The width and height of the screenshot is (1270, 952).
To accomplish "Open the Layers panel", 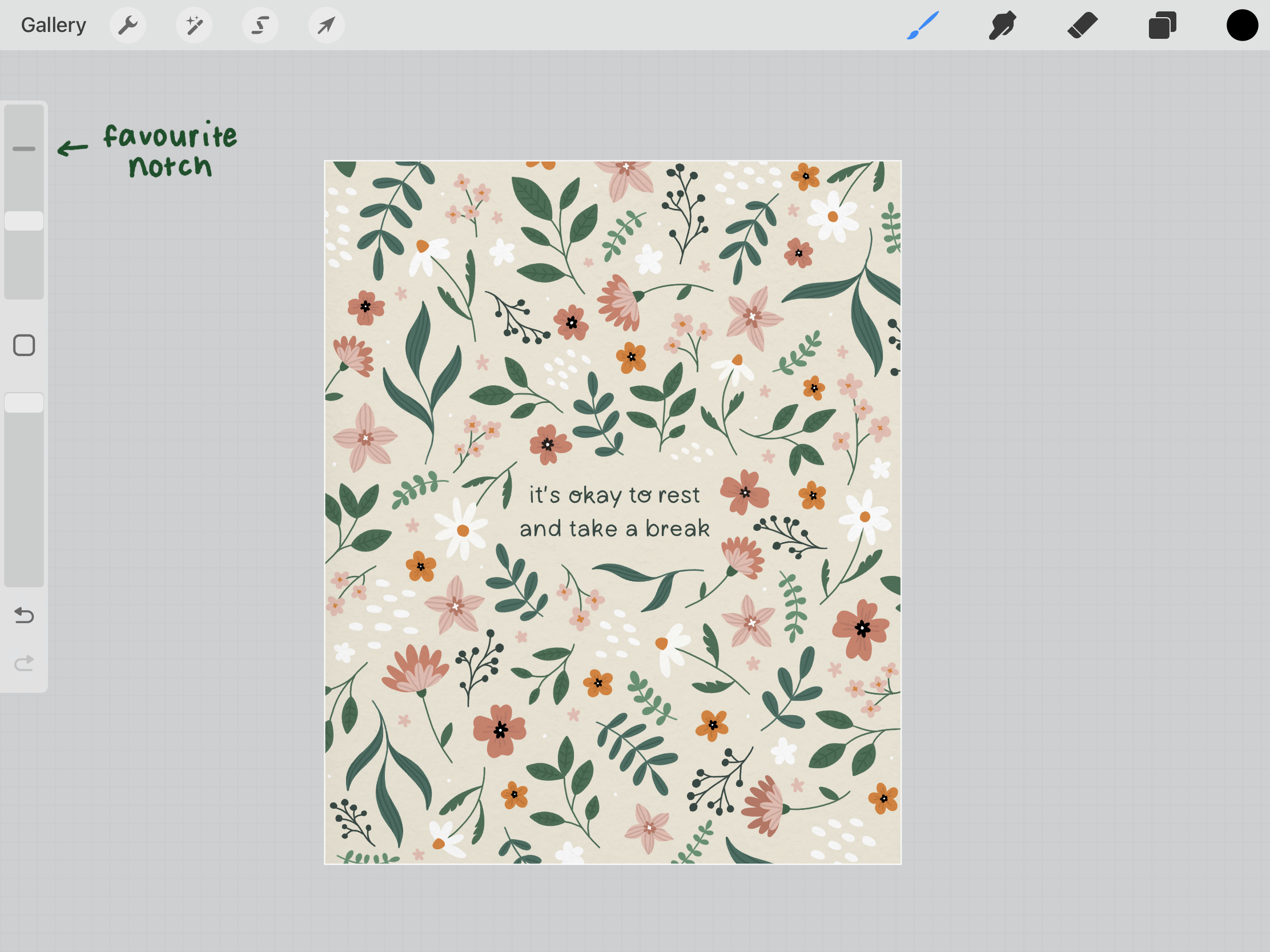I will point(1162,25).
